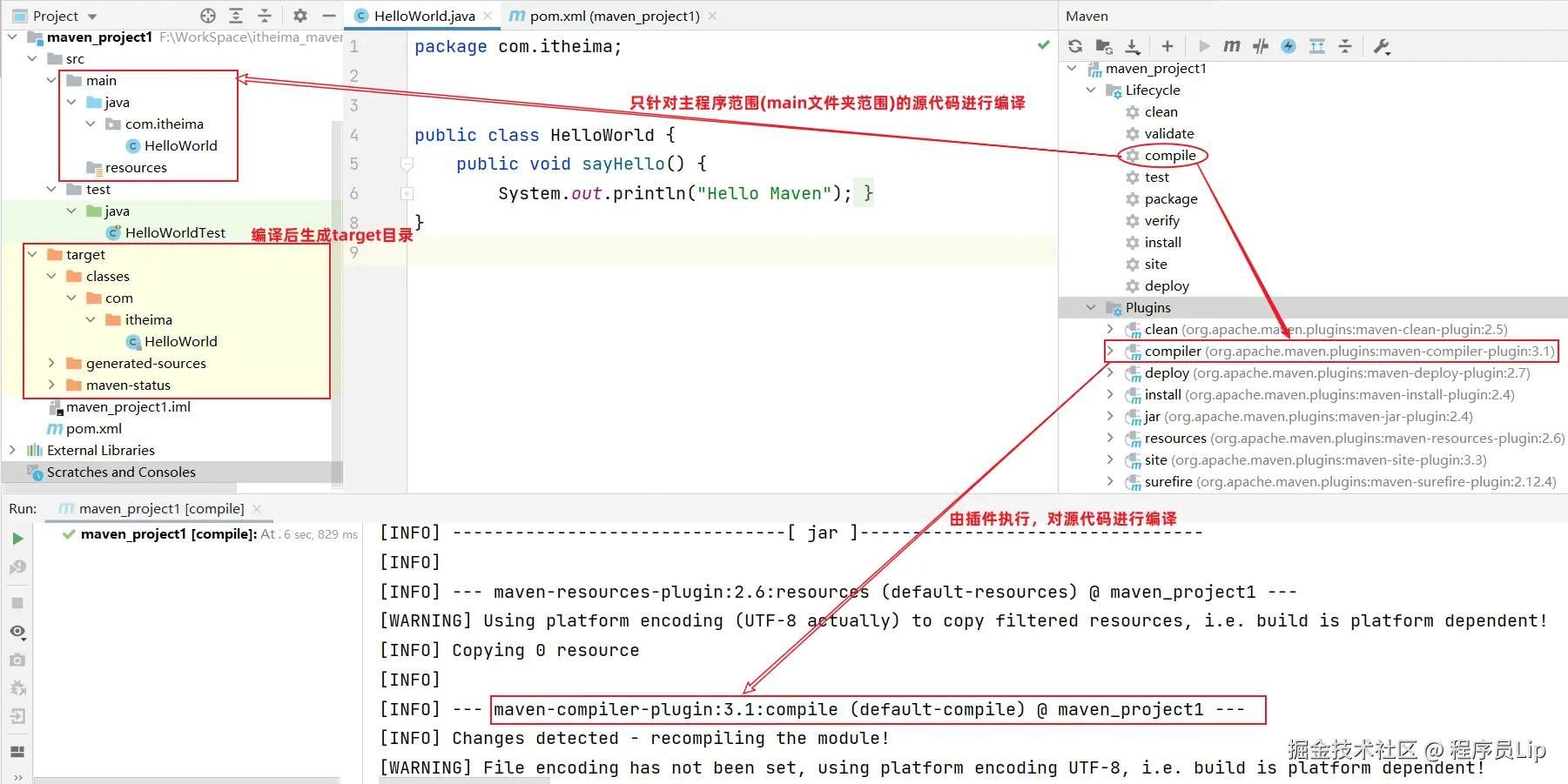Select the clean lifecycle goal

[x=1161, y=111]
